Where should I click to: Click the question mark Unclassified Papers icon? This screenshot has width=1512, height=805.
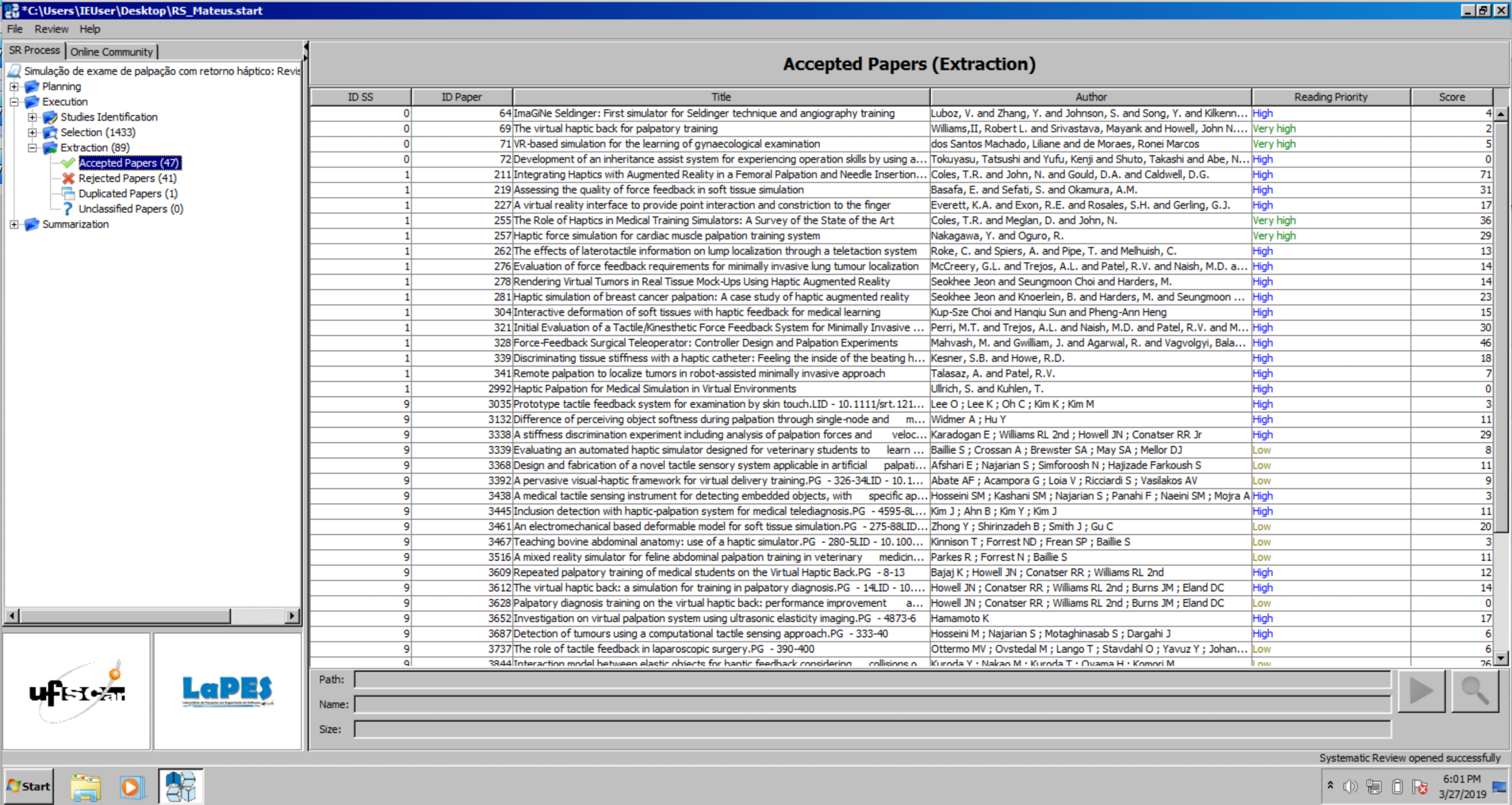68,209
